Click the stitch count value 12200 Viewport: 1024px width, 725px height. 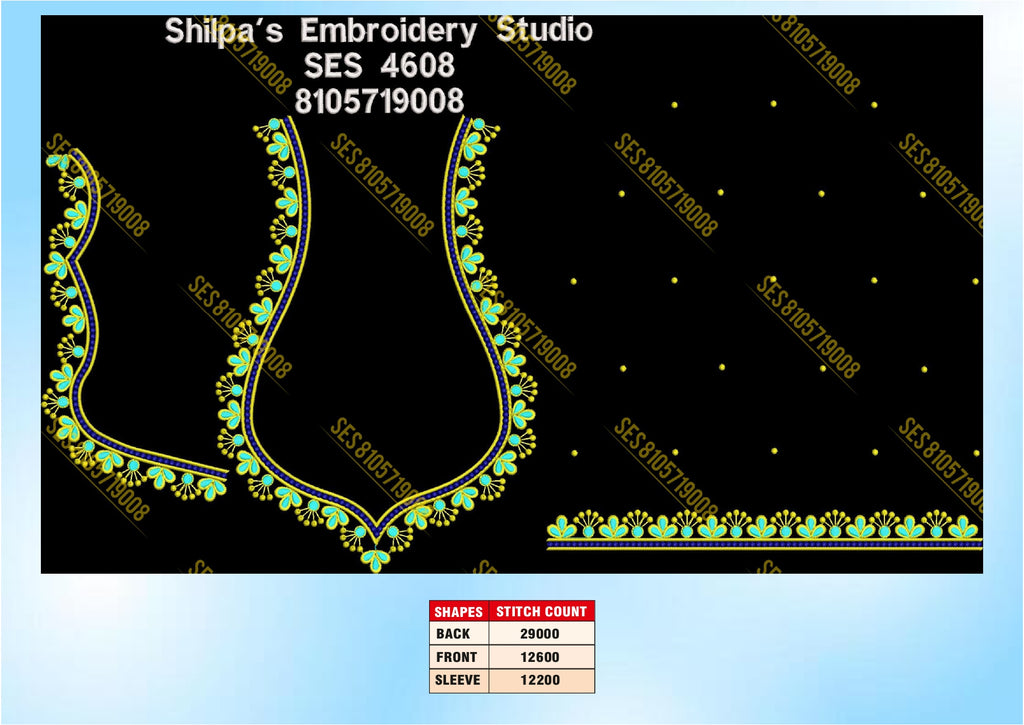(540, 680)
